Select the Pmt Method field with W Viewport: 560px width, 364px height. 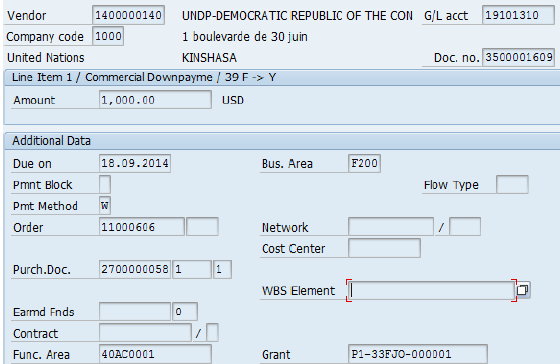coord(105,205)
